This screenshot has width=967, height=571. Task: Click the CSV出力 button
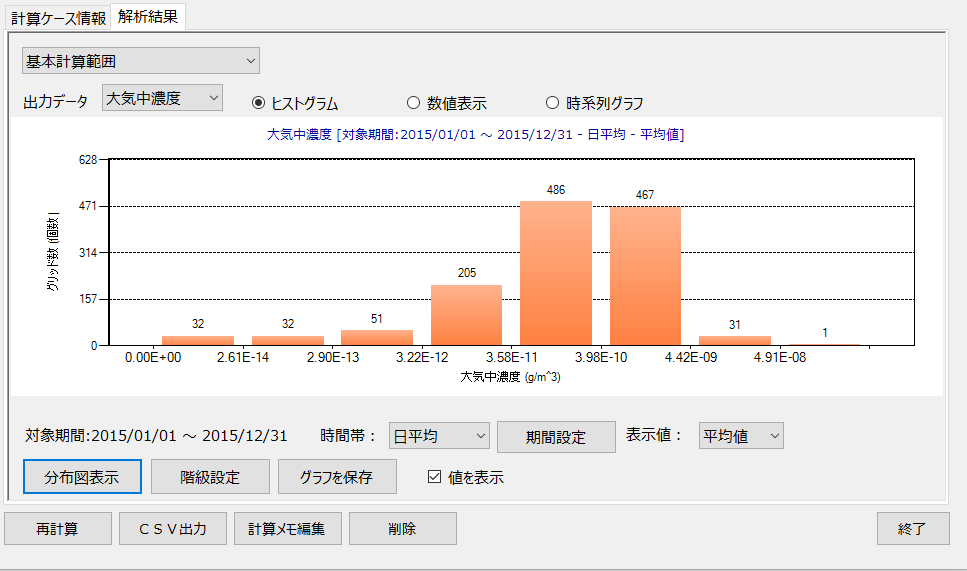173,528
